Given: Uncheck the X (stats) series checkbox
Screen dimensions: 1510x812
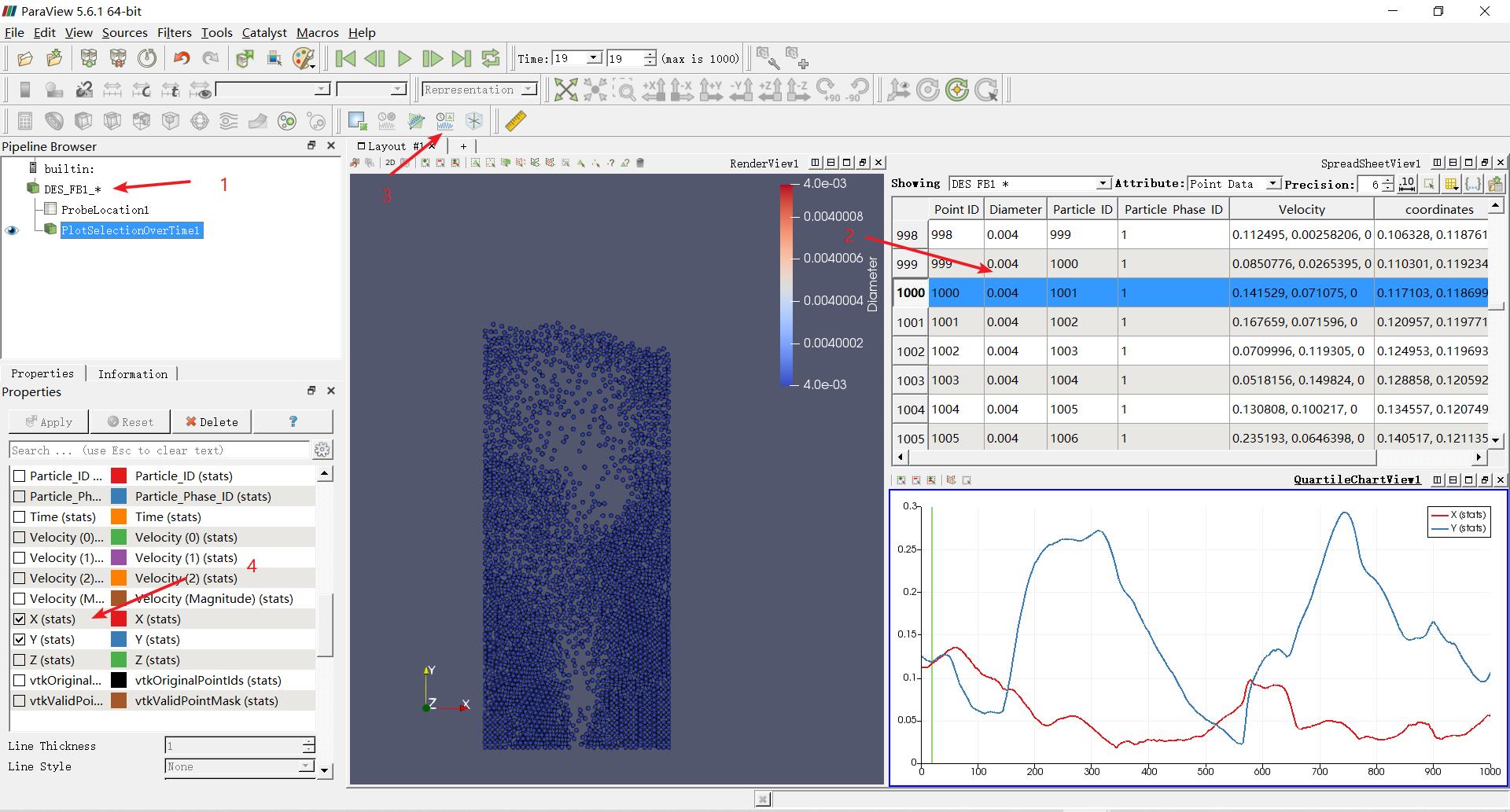Looking at the screenshot, I should click(20, 619).
